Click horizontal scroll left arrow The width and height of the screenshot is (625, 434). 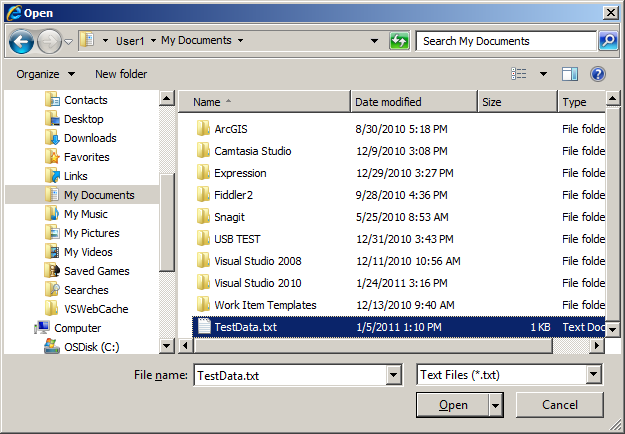pyautogui.click(x=185, y=346)
